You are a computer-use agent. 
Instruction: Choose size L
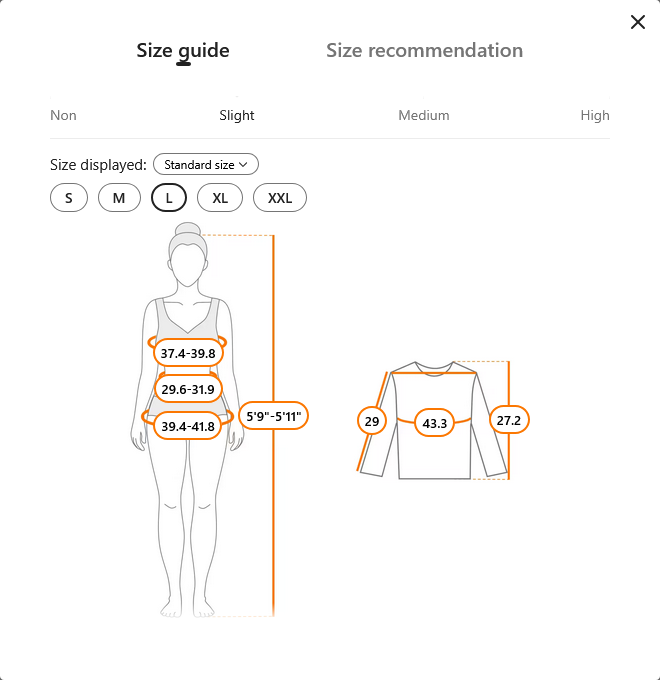[169, 198]
